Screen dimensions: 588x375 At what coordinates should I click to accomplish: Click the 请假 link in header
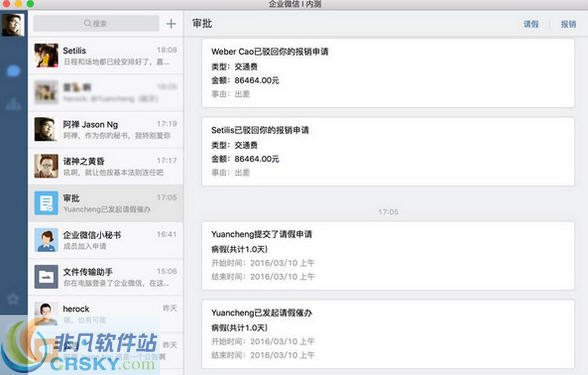tap(531, 24)
